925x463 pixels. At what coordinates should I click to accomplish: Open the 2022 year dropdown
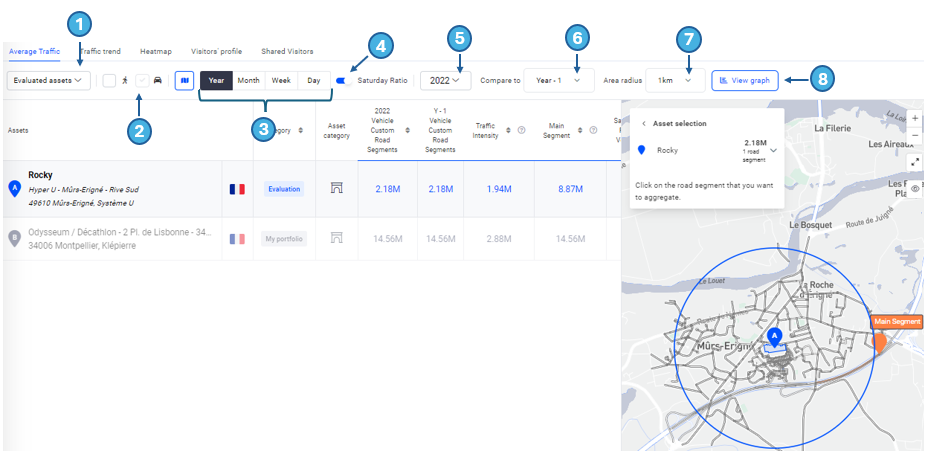[x=445, y=80]
